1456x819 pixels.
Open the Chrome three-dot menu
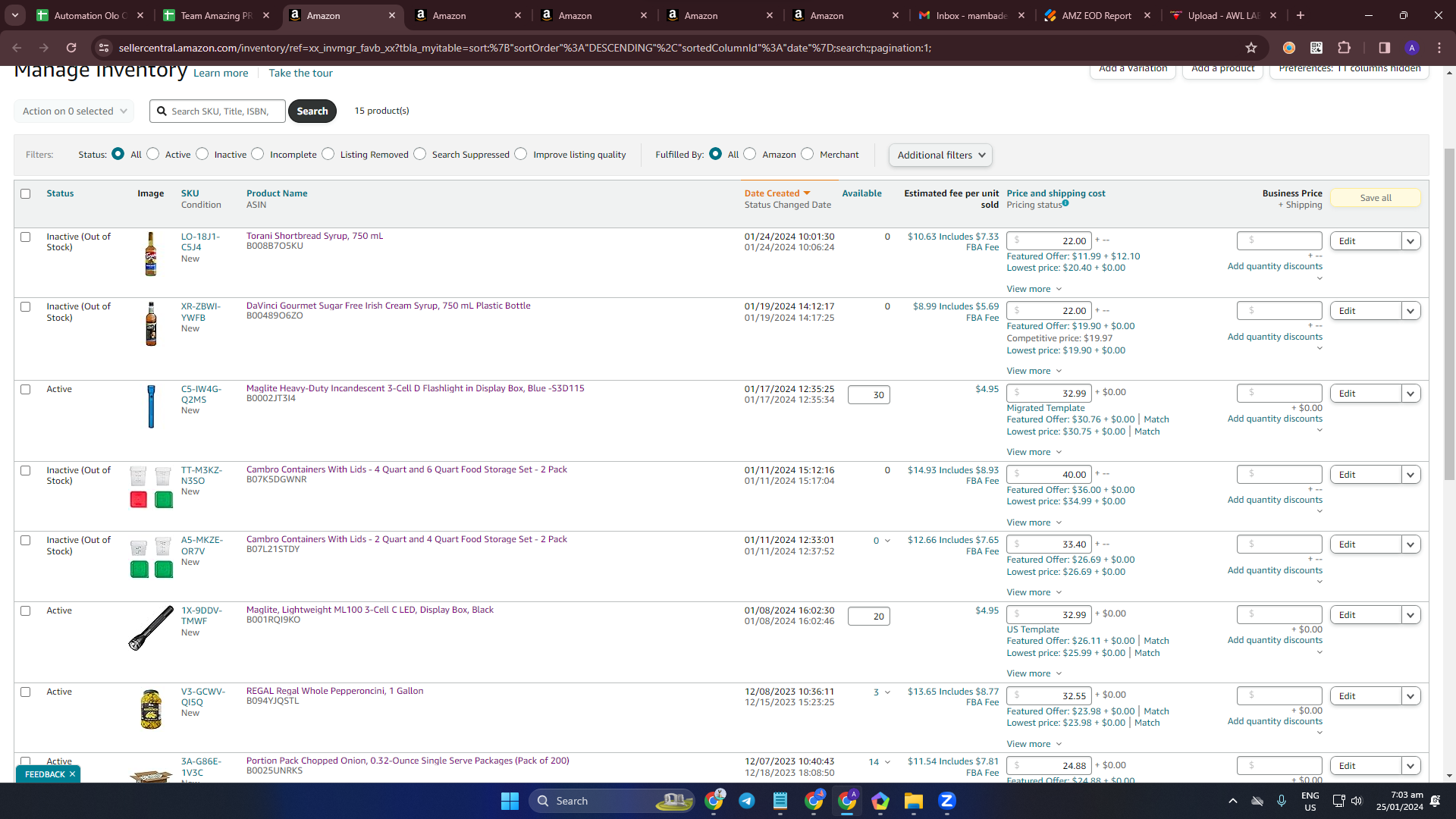(1439, 48)
